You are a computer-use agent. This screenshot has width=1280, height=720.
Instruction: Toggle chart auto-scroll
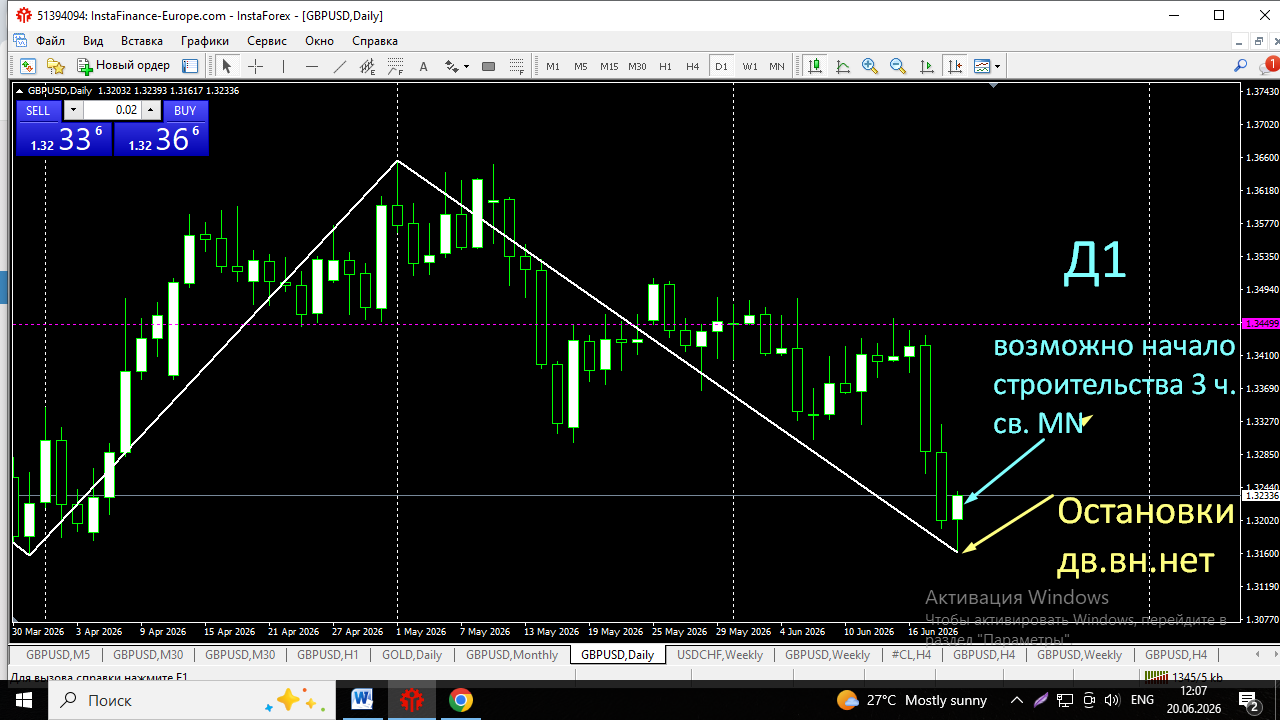[927, 66]
